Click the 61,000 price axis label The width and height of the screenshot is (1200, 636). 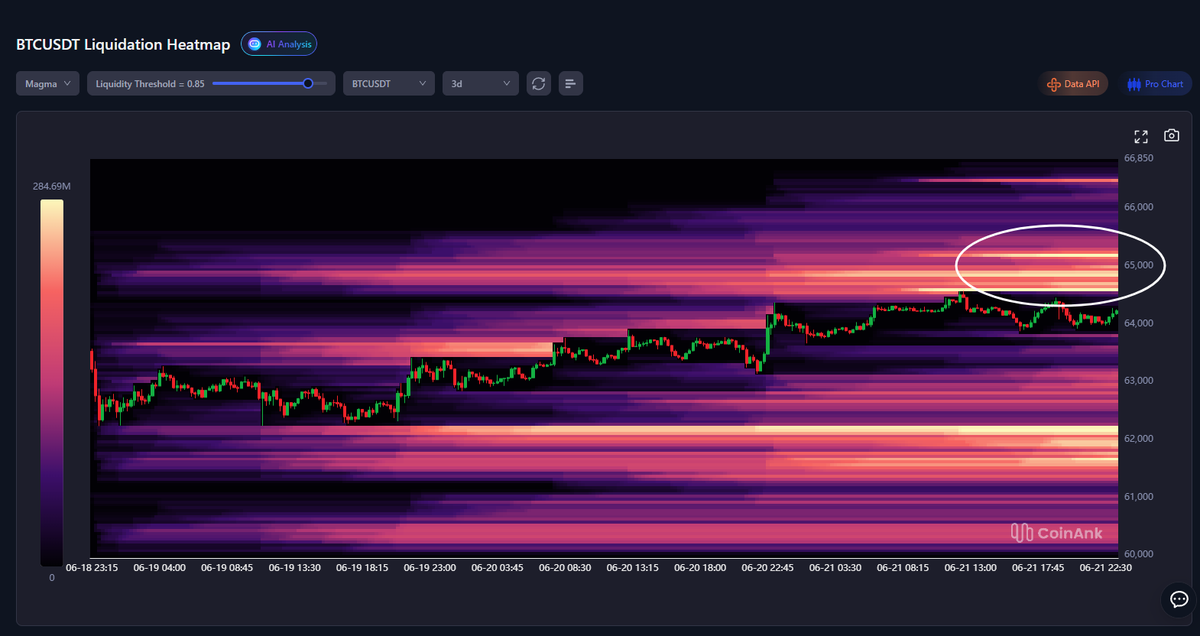[x=1140, y=496]
